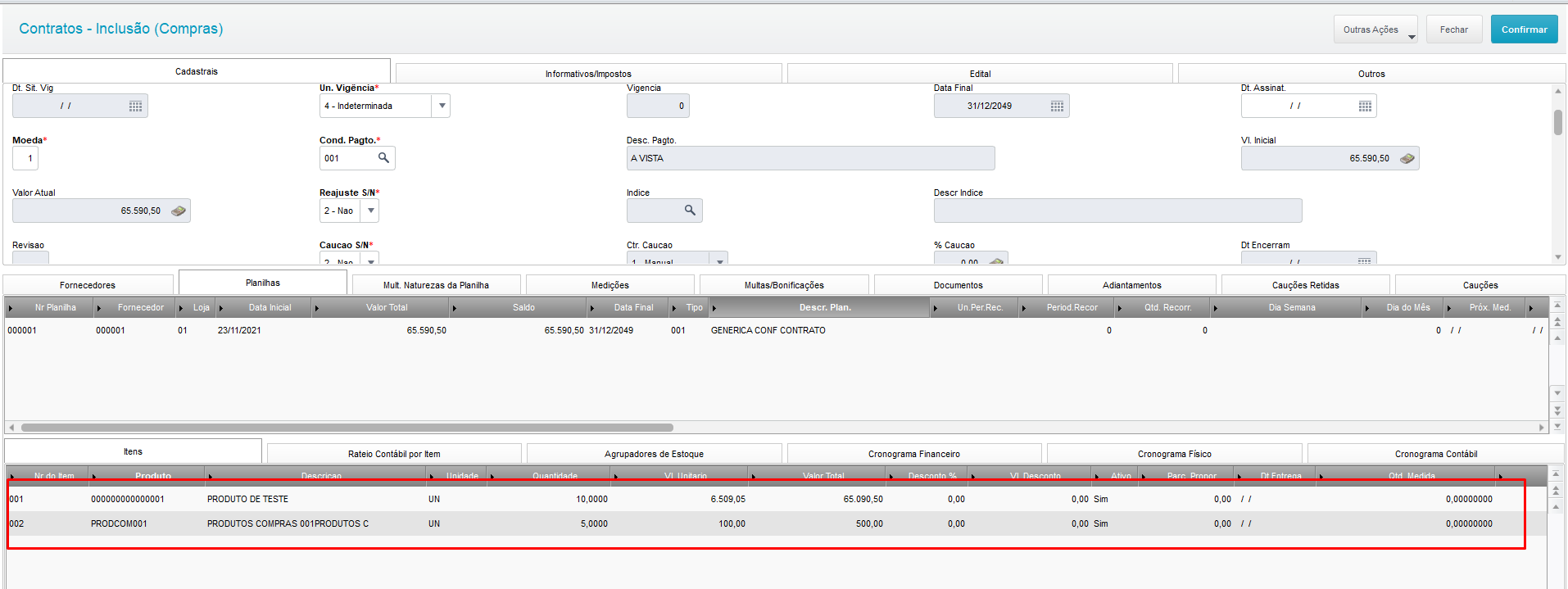
Task: Open Agrupadores de Estoque tab
Action: [654, 454]
